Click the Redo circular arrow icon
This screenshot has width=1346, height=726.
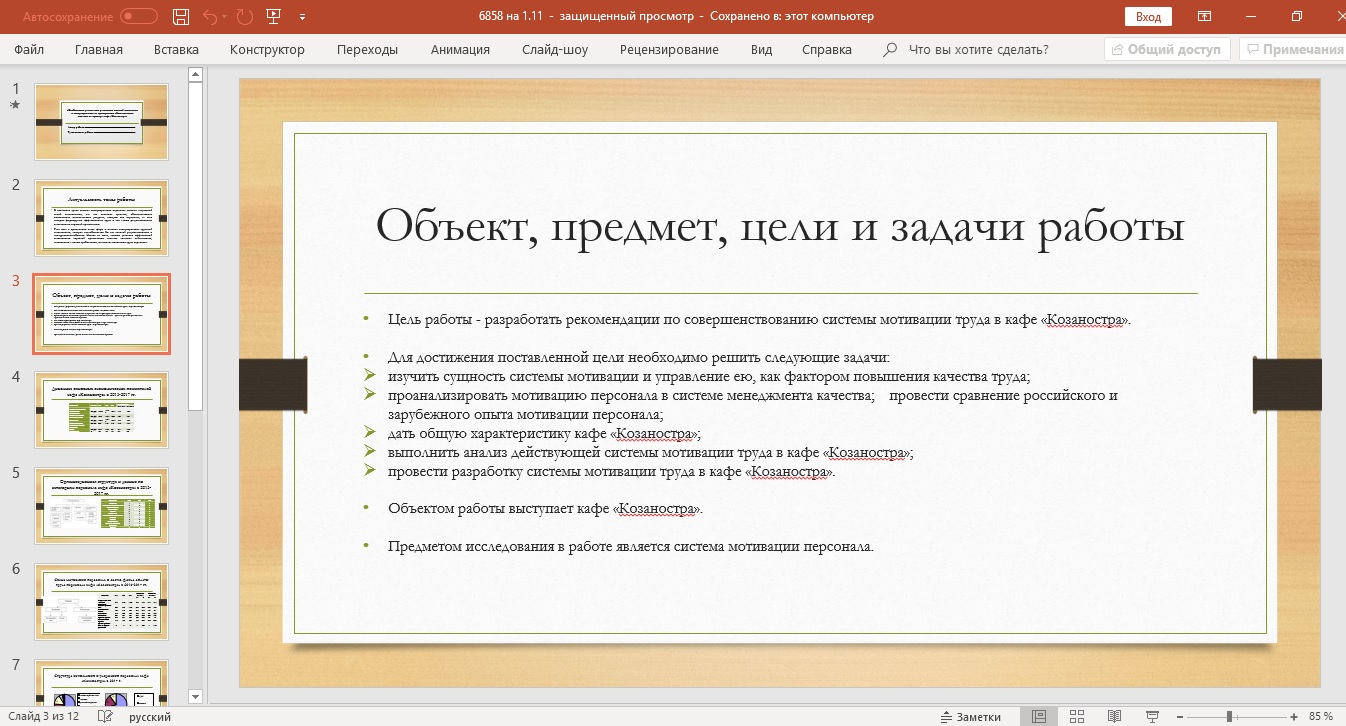[x=245, y=16]
